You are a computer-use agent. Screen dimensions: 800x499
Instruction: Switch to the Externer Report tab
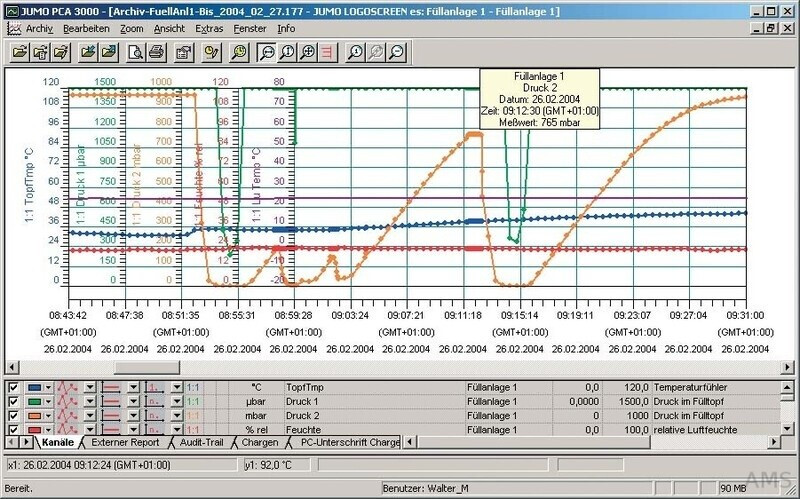coord(125,442)
